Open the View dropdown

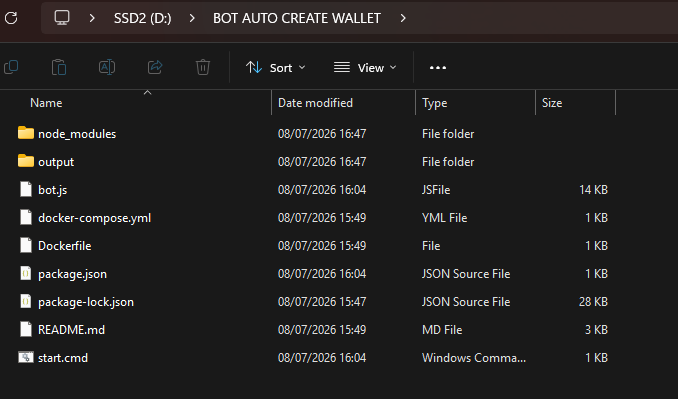(365, 67)
